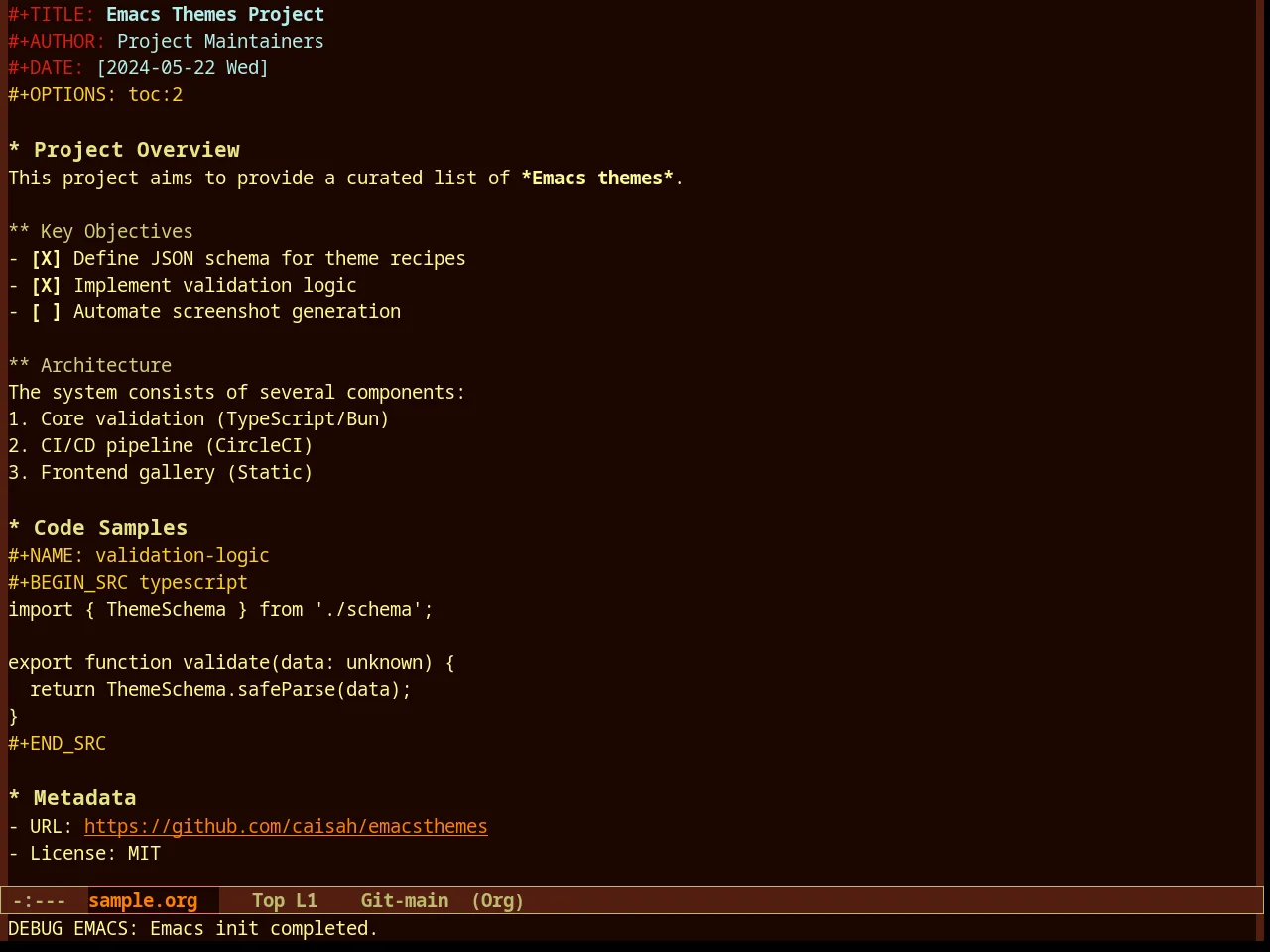
Task: Click the '#+DATE:' keyword
Action: [x=46, y=68]
